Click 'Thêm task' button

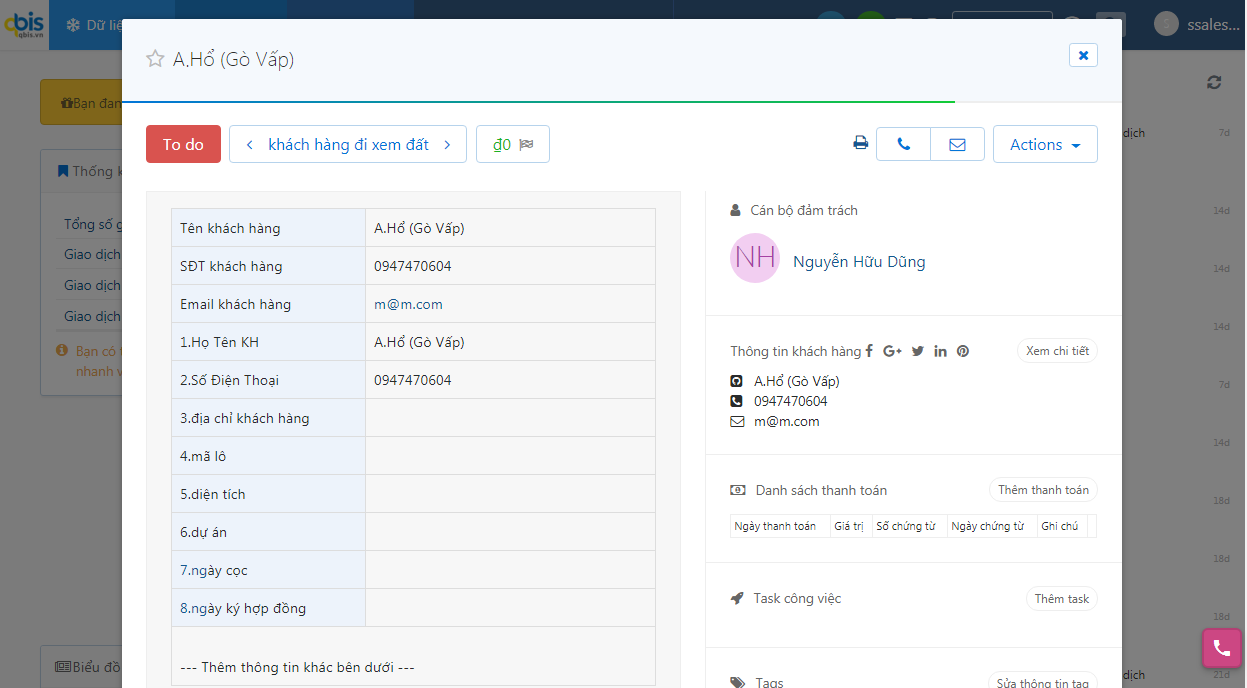[x=1062, y=599]
